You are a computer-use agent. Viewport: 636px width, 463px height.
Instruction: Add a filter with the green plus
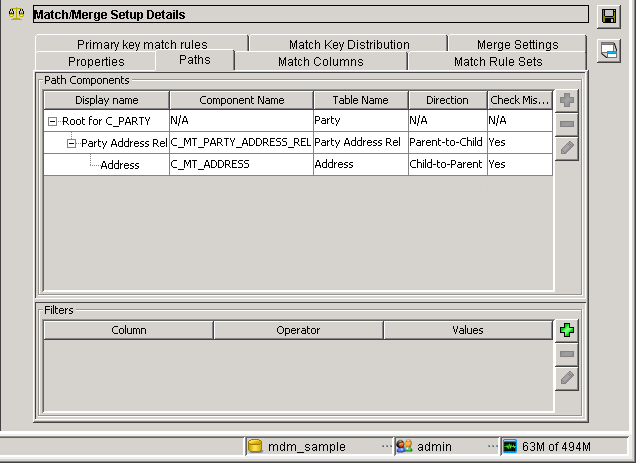pyautogui.click(x=566, y=331)
